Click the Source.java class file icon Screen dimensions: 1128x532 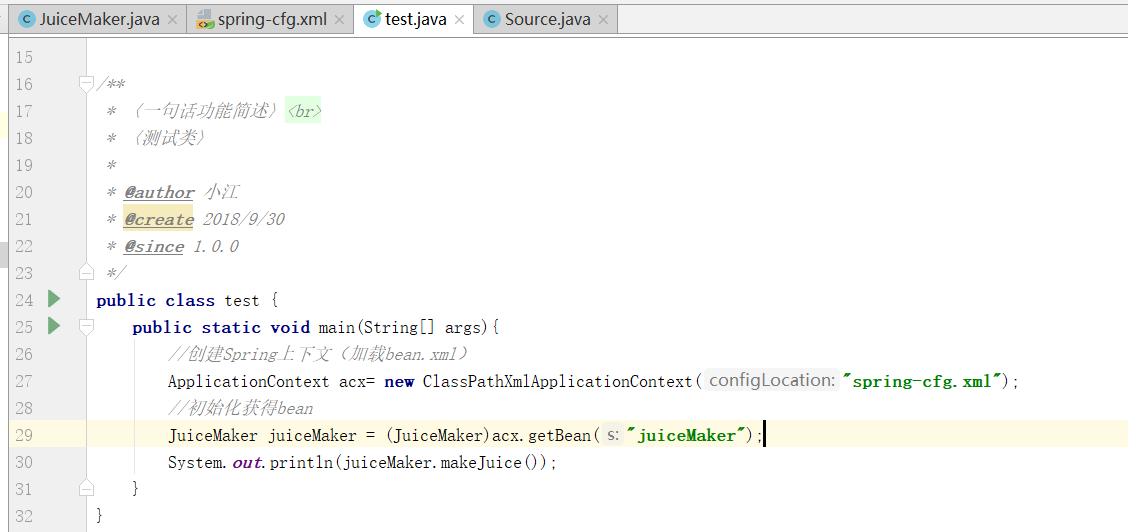(492, 19)
